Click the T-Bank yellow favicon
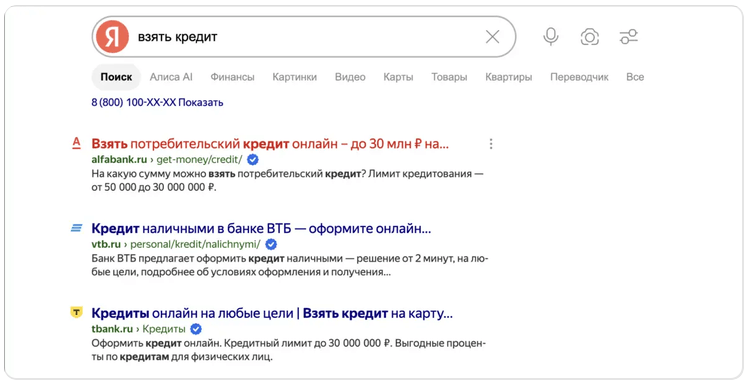Screen dimensions: 748x382 pyautogui.click(x=76, y=312)
